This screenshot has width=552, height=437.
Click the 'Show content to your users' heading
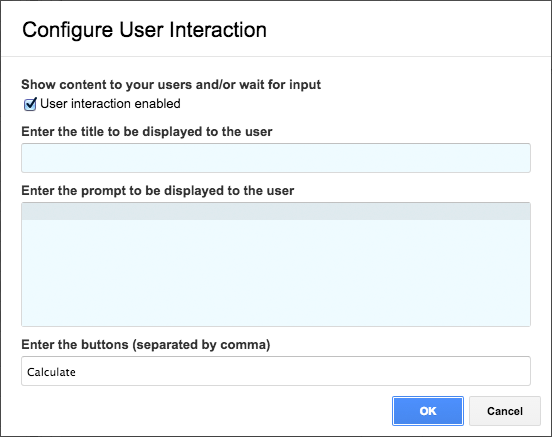point(171,85)
